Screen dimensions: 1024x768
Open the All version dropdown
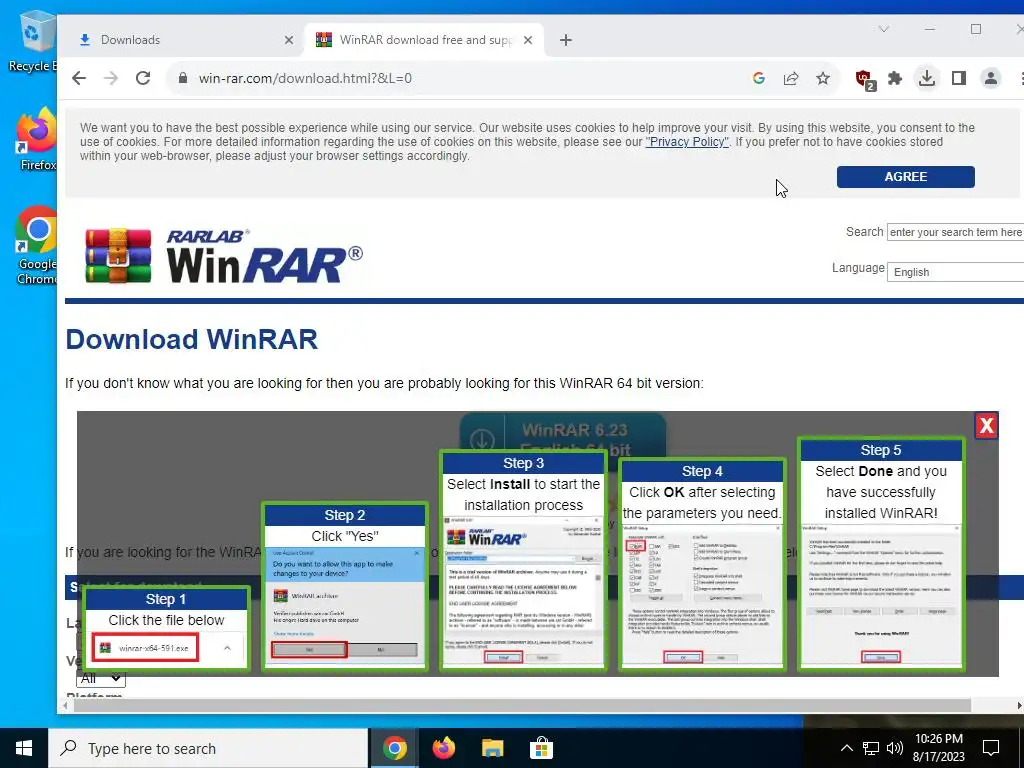[101, 679]
